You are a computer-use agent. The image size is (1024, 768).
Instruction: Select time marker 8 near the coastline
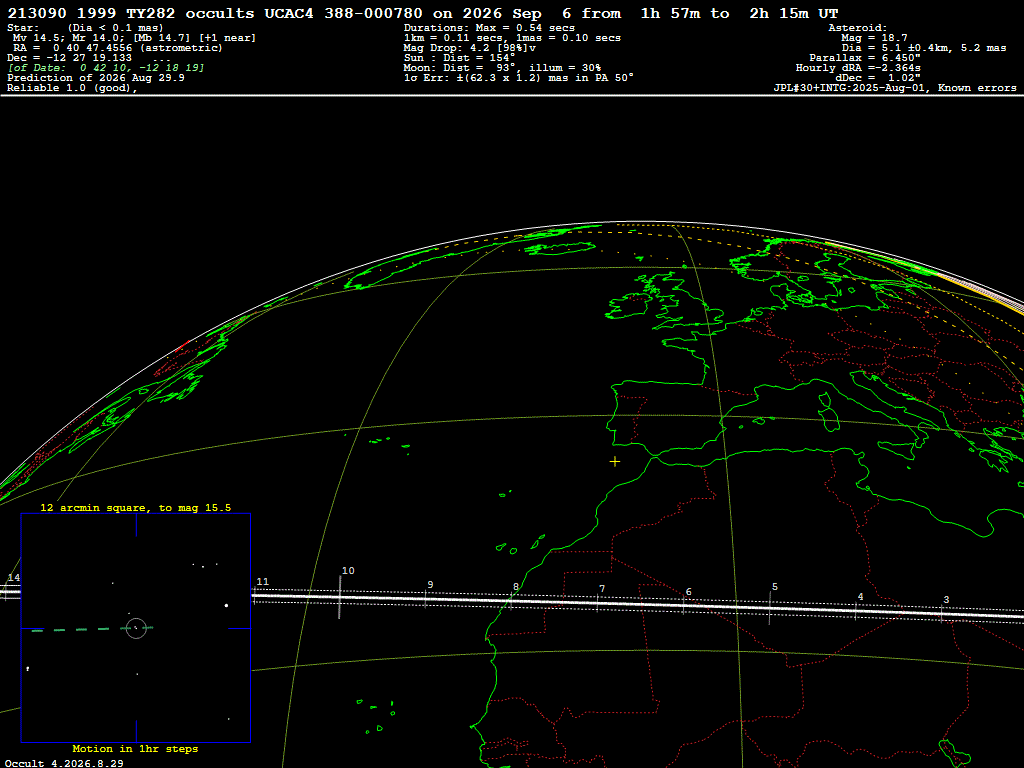point(516,586)
